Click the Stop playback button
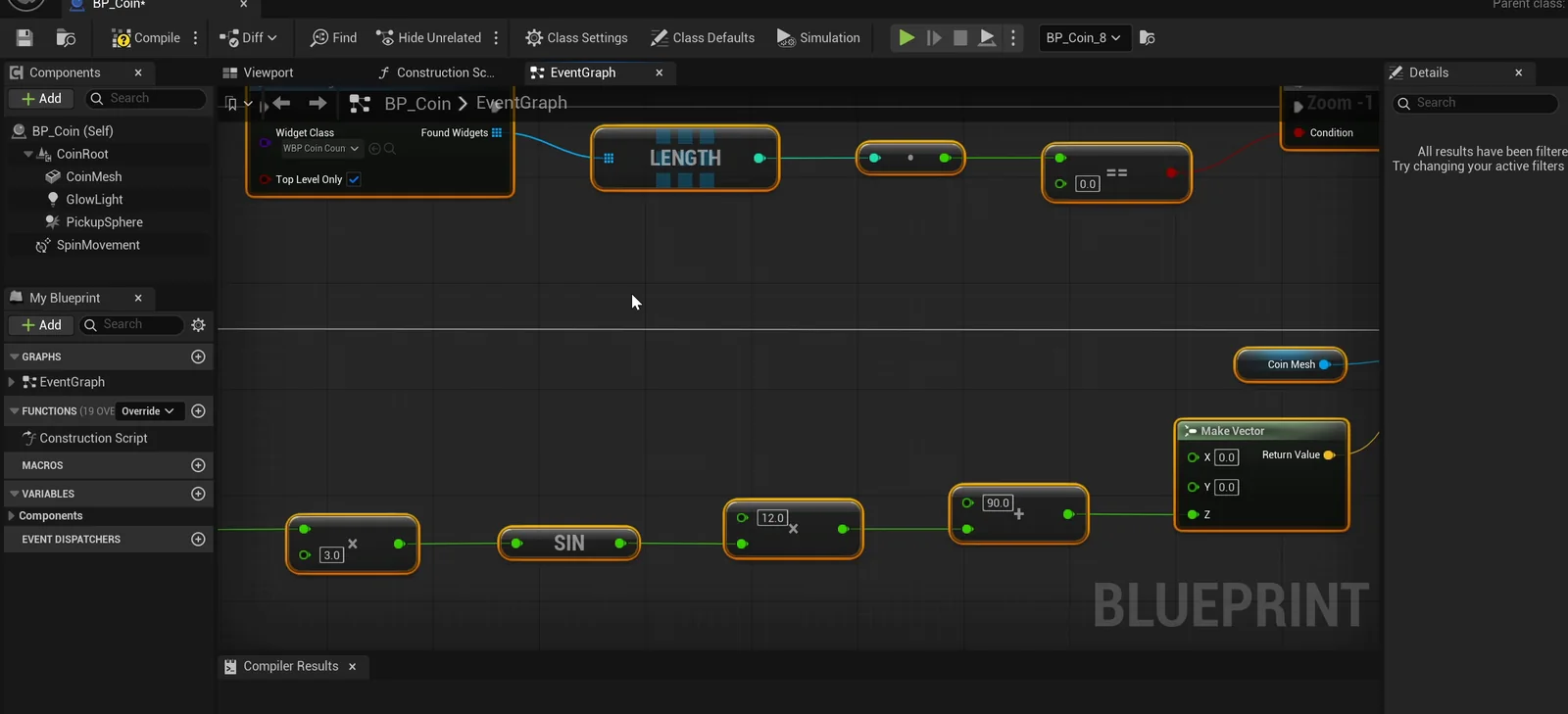The height and width of the screenshot is (714, 1568). pos(960,38)
